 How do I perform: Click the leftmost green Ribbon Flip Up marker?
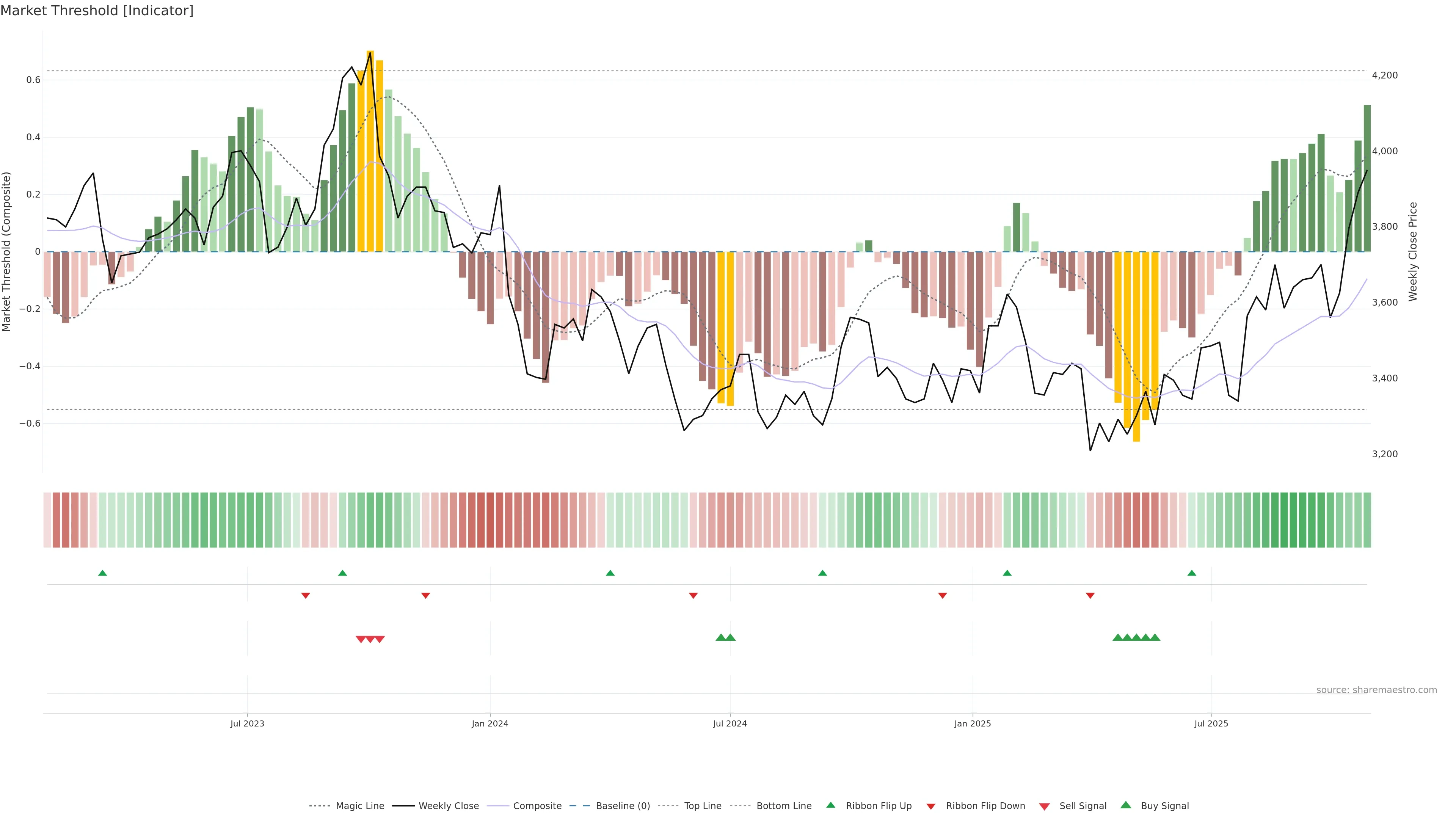[102, 573]
